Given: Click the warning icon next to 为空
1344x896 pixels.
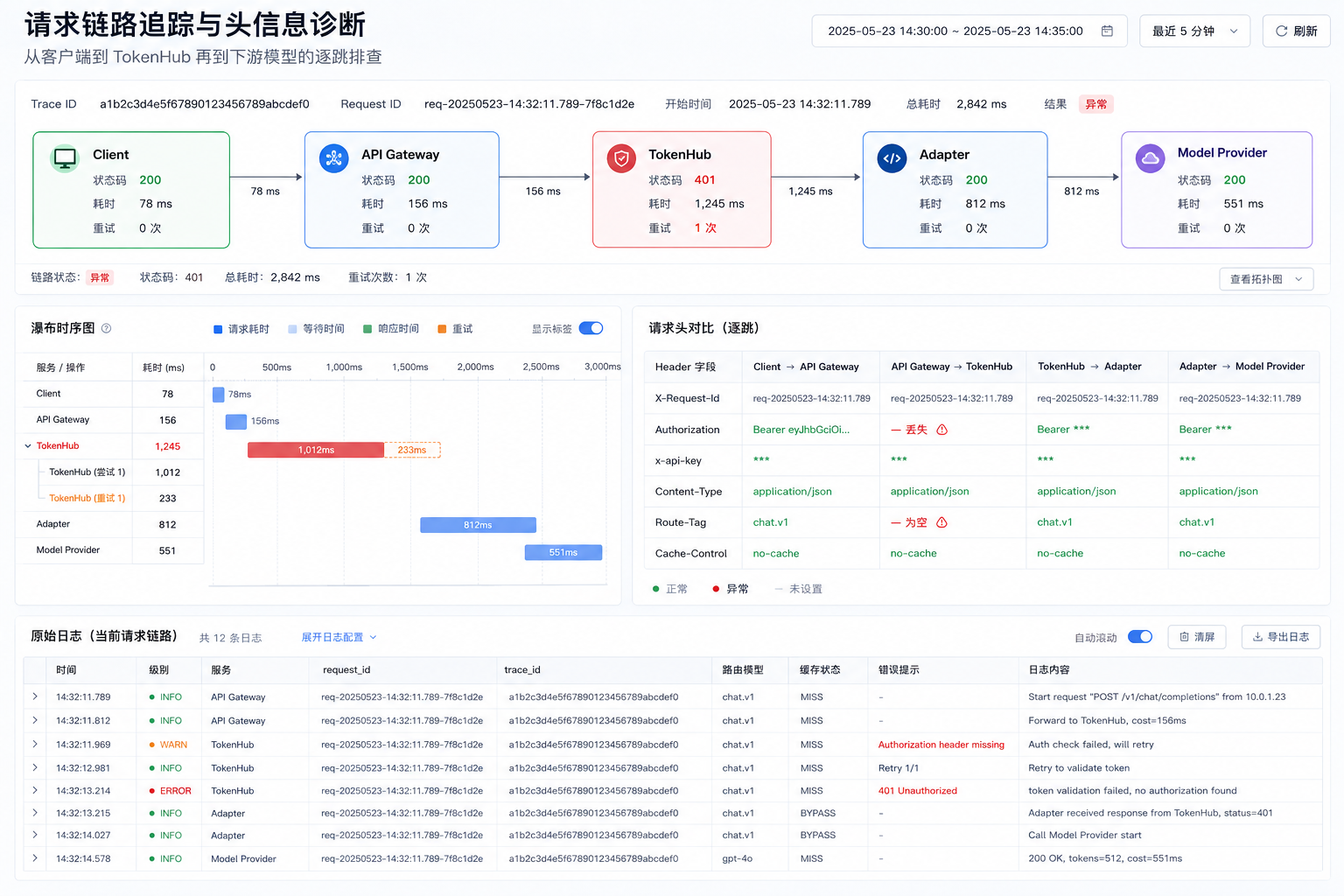Looking at the screenshot, I should pyautogui.click(x=942, y=522).
